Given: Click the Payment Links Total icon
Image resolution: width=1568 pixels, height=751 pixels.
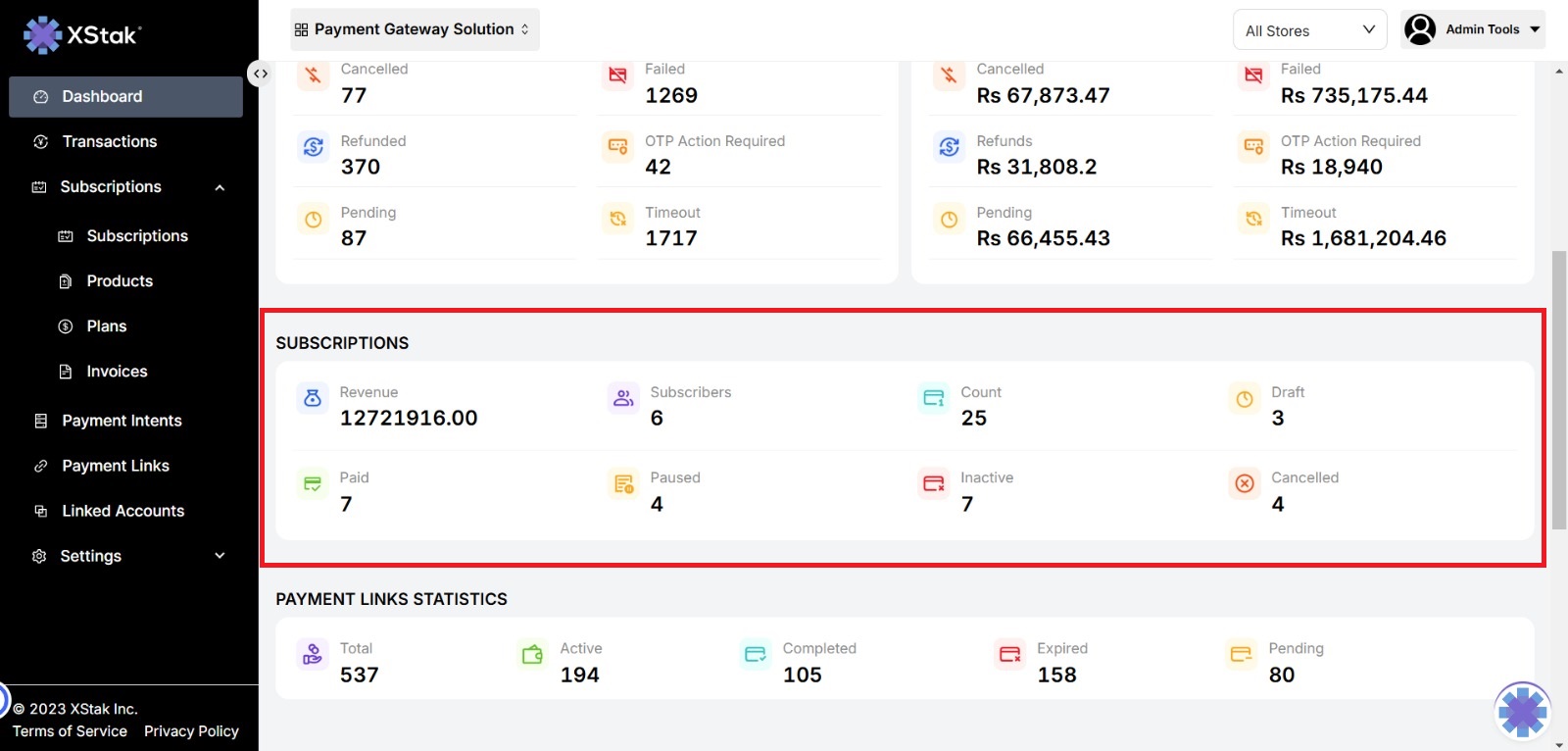Looking at the screenshot, I should [313, 654].
